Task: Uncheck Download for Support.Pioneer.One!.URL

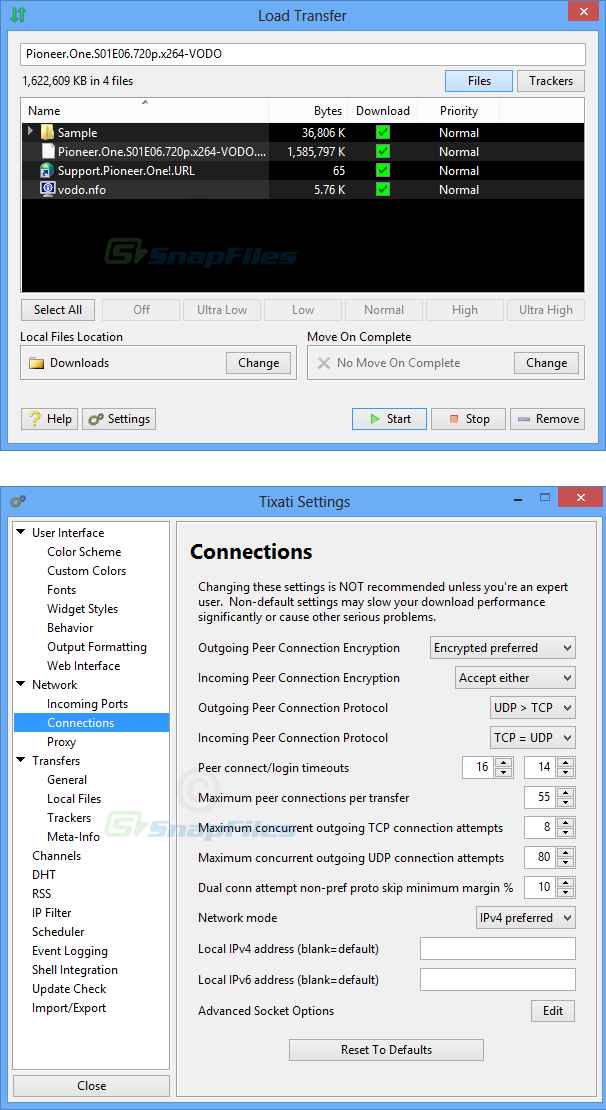Action: pyautogui.click(x=383, y=171)
